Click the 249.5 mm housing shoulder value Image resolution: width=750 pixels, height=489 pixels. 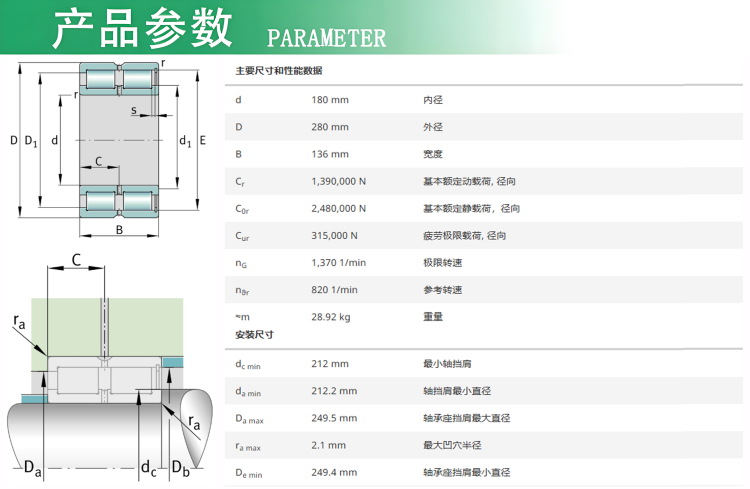[333, 418]
